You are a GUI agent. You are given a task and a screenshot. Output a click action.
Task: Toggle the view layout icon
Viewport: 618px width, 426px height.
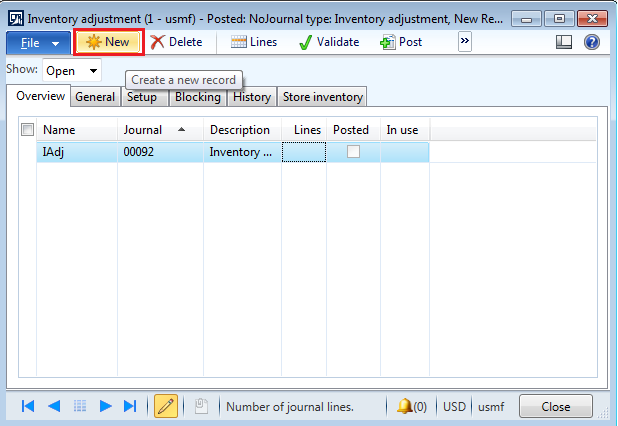[x=564, y=42]
